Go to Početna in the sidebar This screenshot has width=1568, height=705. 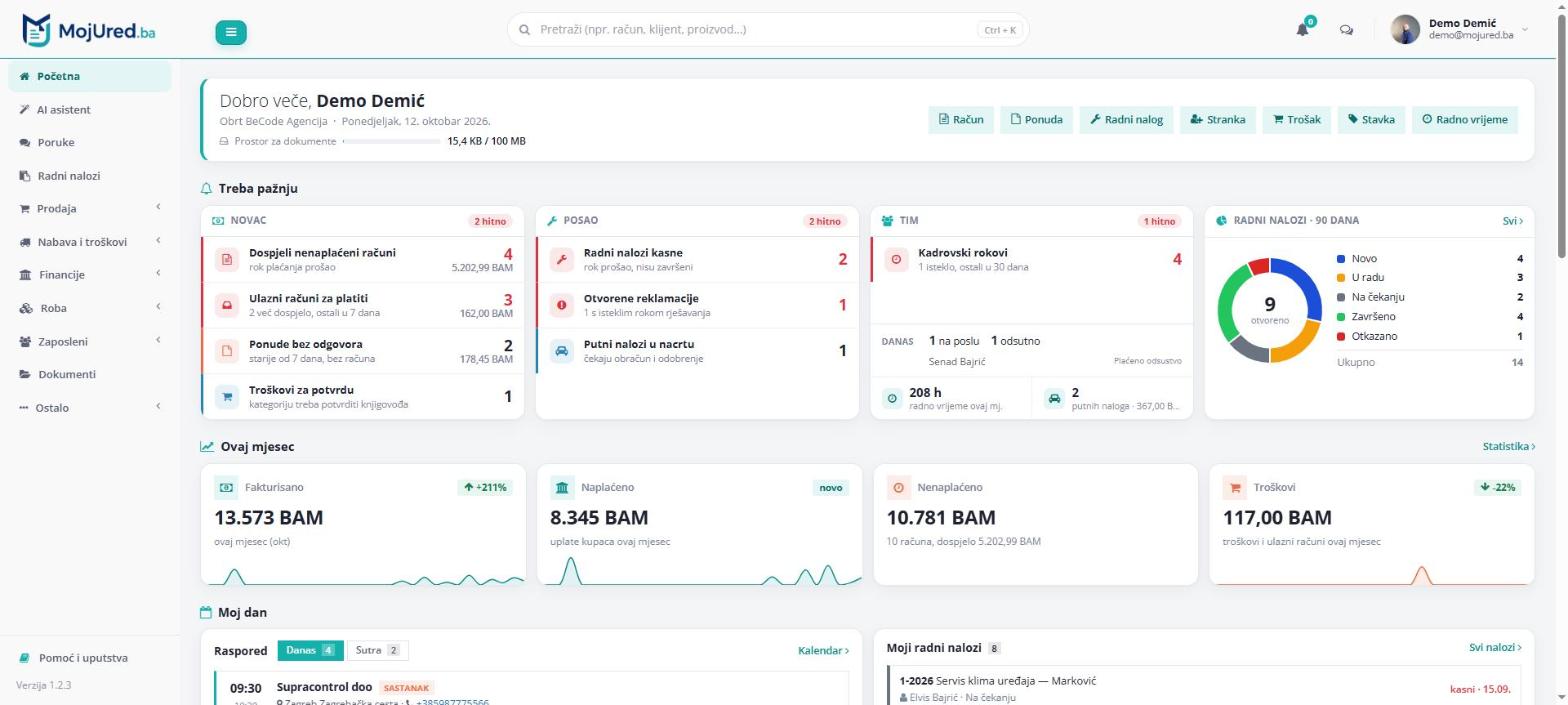(x=90, y=76)
